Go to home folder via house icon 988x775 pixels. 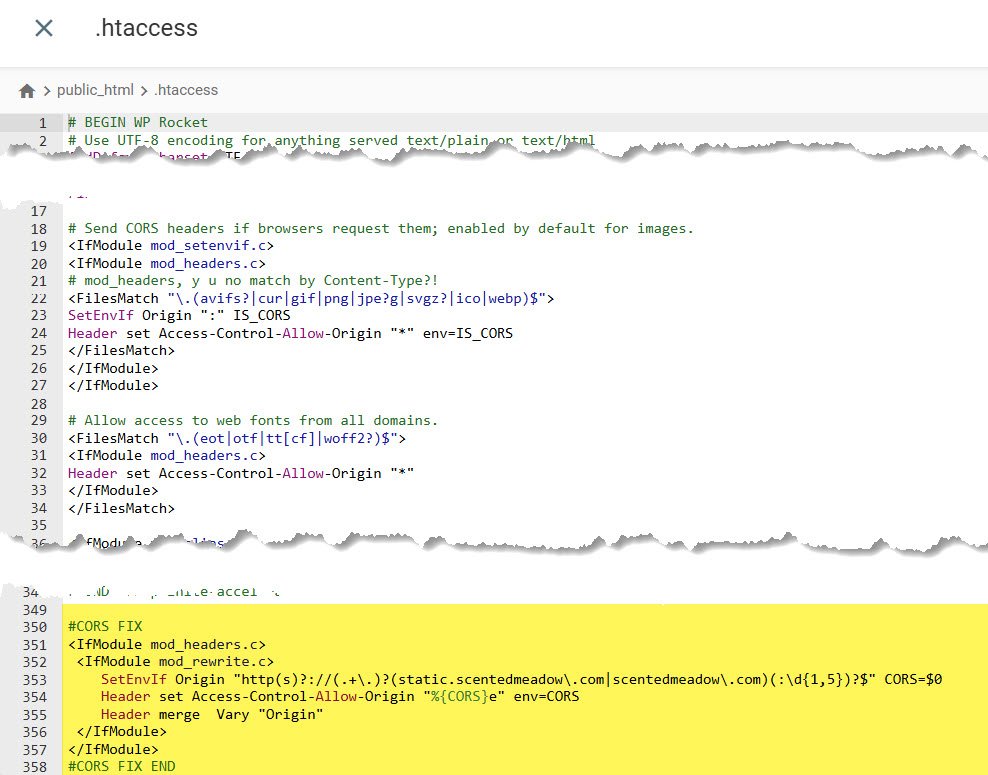coord(27,91)
